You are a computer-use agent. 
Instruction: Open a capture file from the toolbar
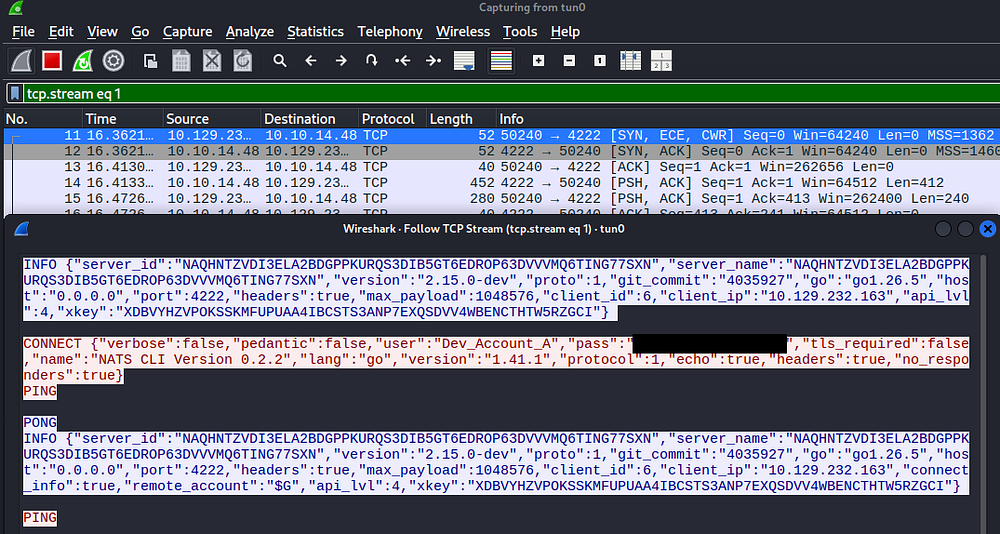pos(151,61)
